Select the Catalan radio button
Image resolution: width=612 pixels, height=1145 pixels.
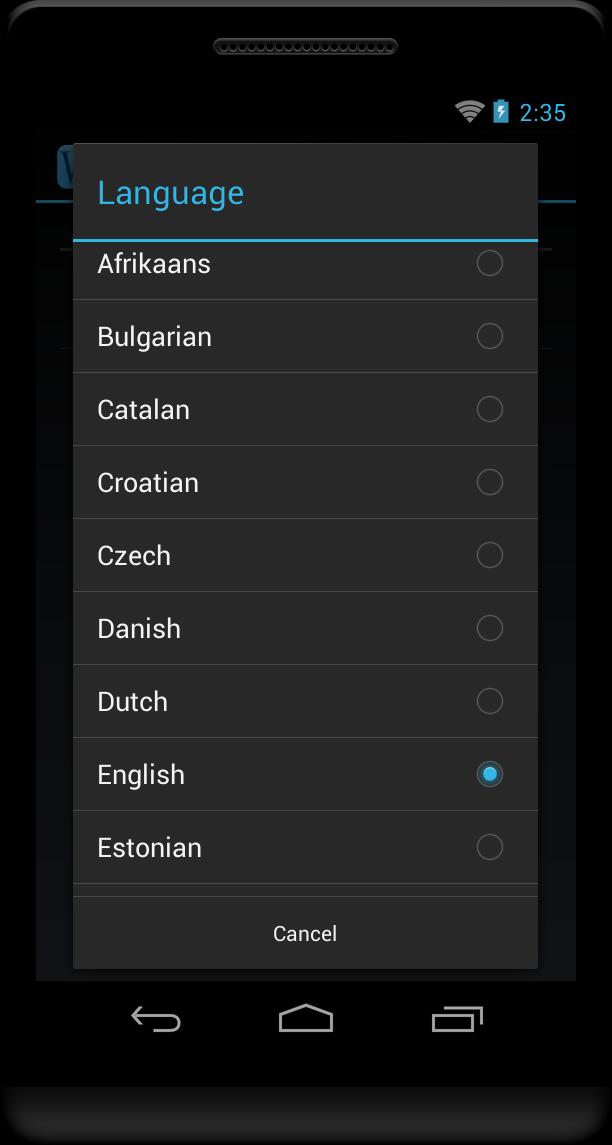pyautogui.click(x=490, y=409)
